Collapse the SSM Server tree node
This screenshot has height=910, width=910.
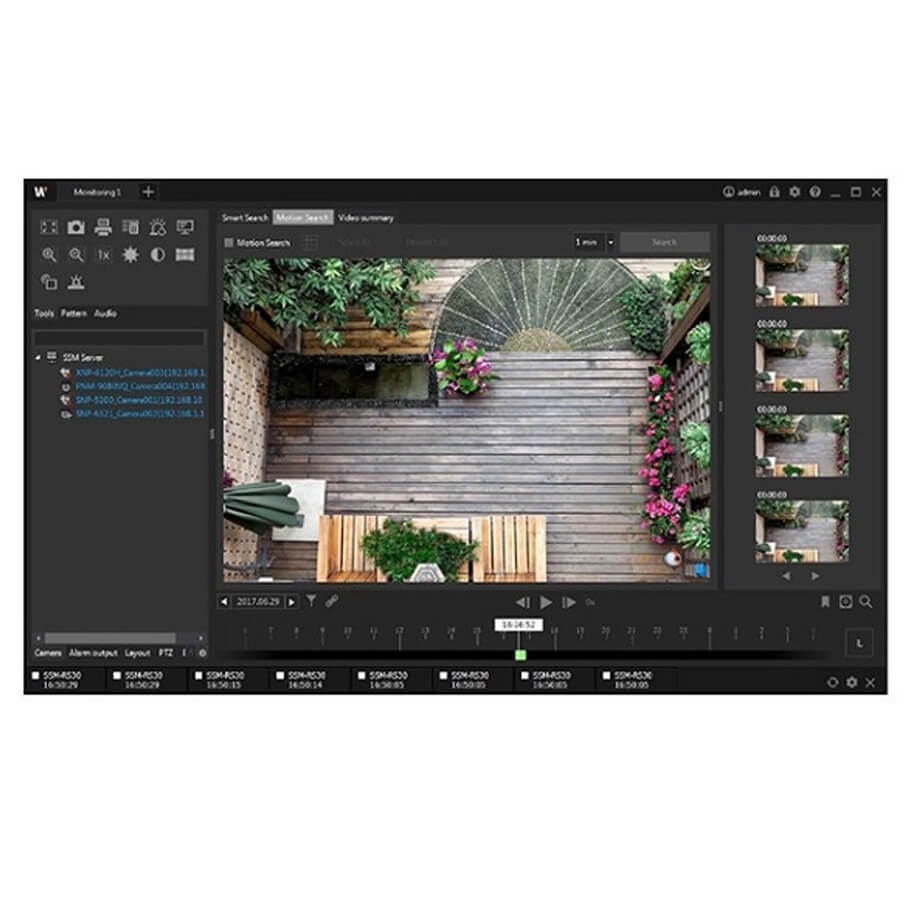click(39, 356)
